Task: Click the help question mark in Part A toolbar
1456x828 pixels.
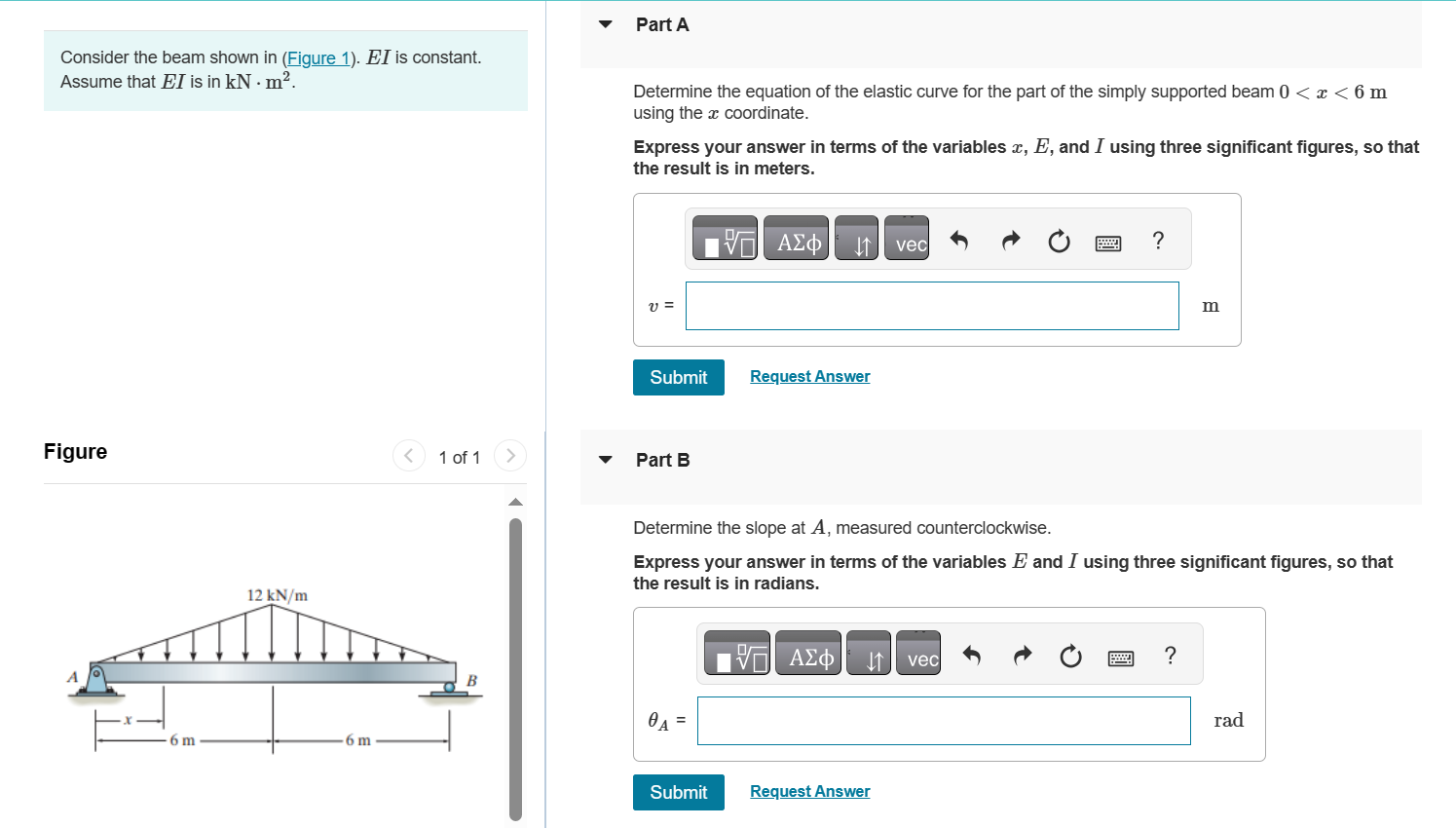Action: (x=1157, y=240)
